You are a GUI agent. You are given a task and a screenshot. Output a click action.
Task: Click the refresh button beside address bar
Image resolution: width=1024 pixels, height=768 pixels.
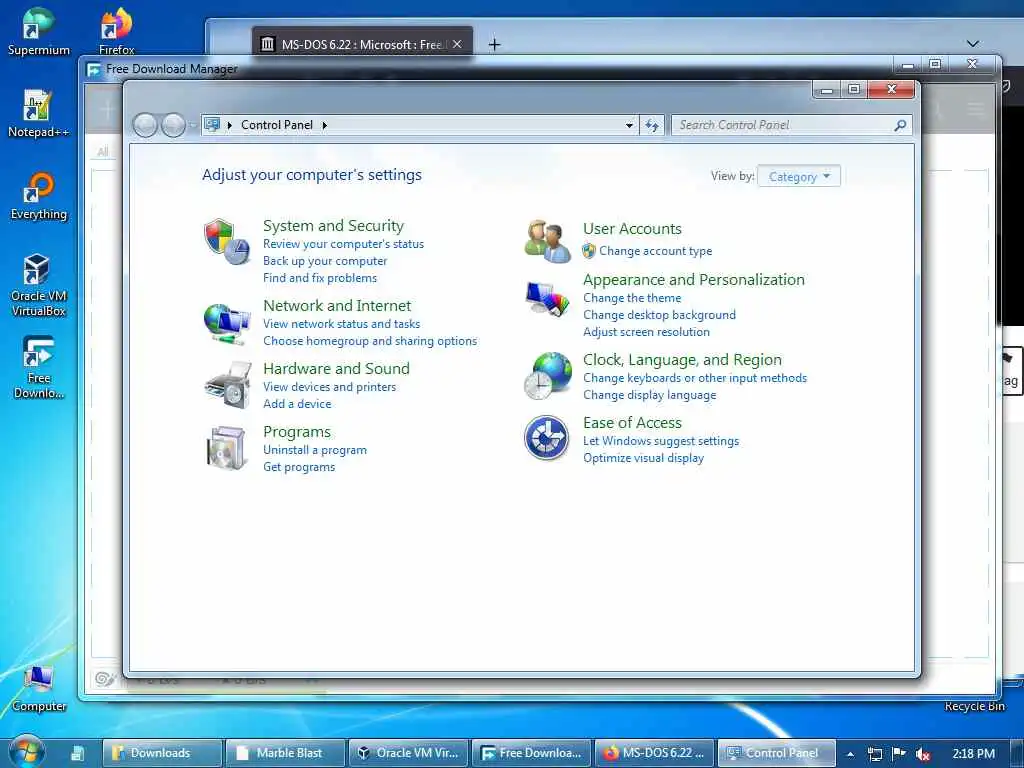point(652,125)
